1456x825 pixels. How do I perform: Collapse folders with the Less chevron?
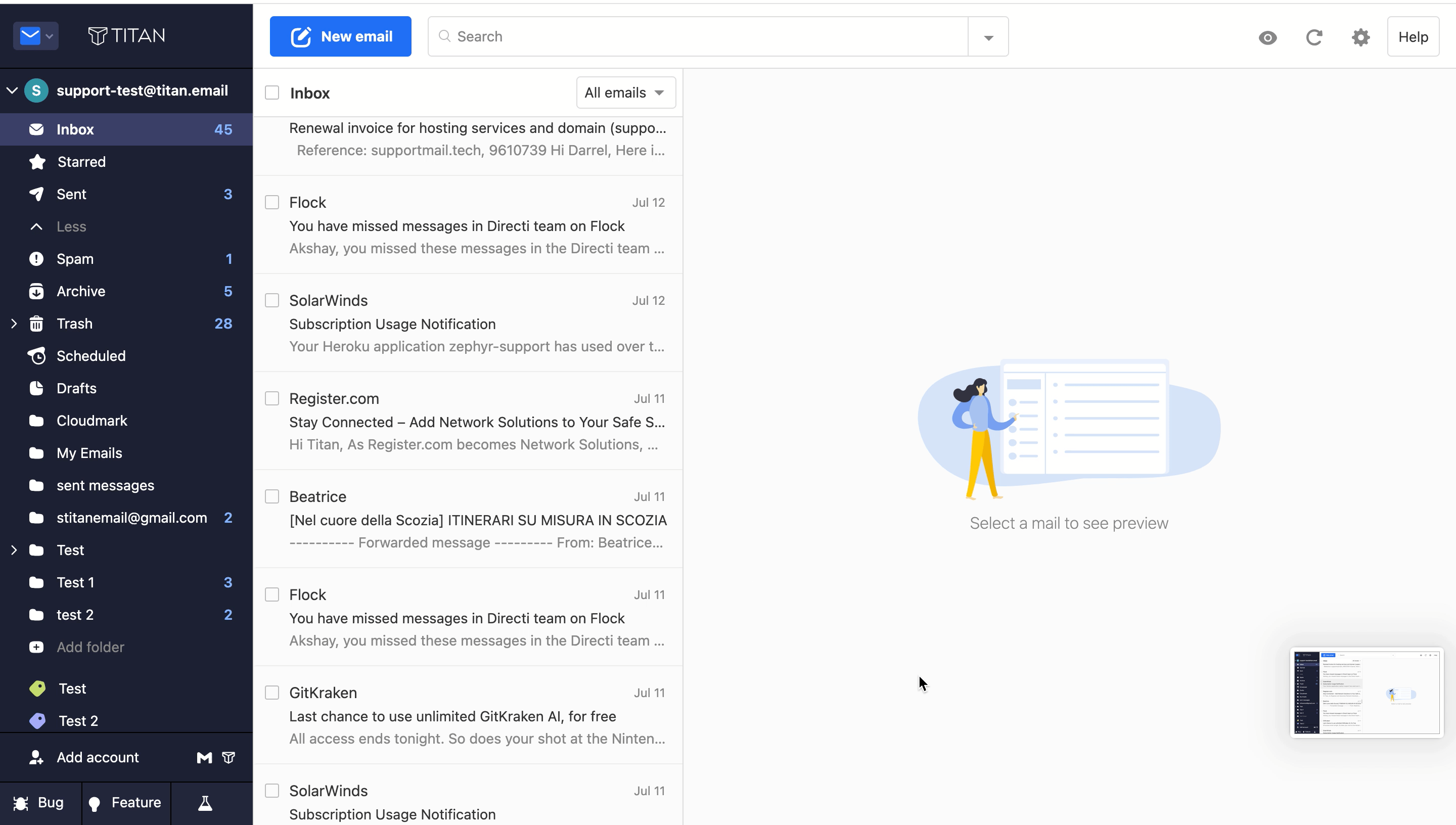coord(36,226)
